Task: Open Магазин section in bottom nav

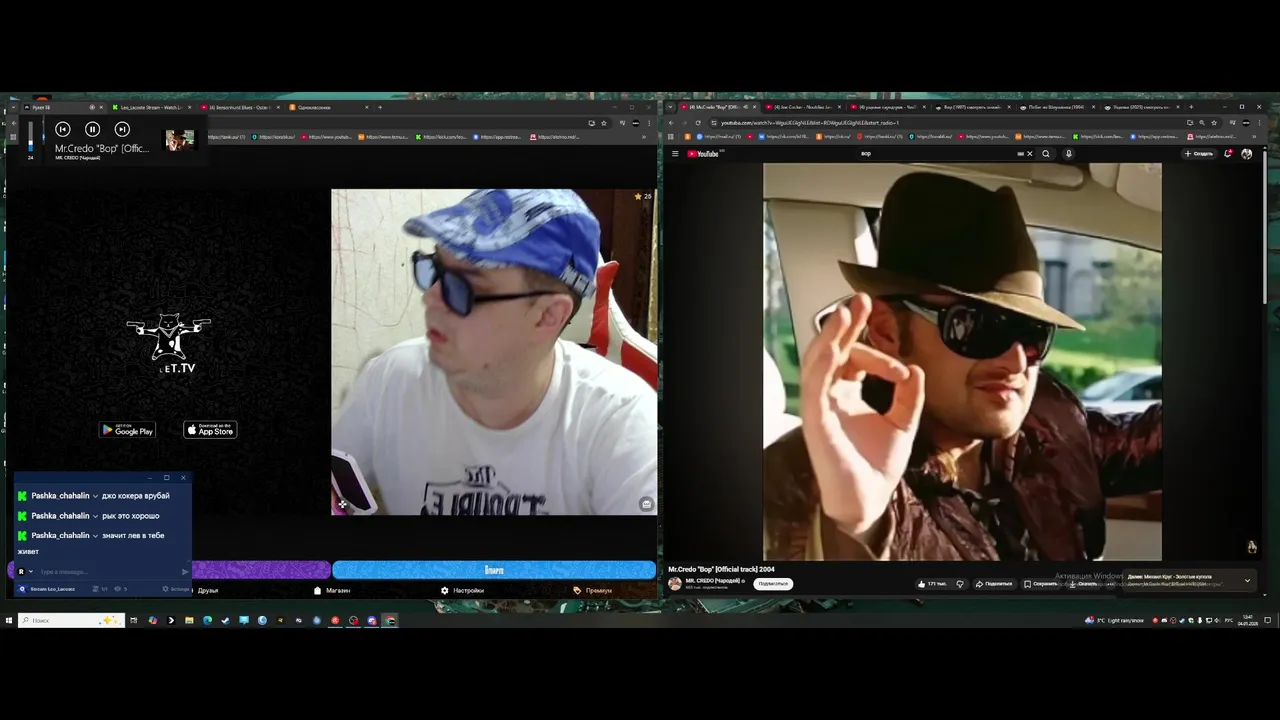Action: click(332, 591)
